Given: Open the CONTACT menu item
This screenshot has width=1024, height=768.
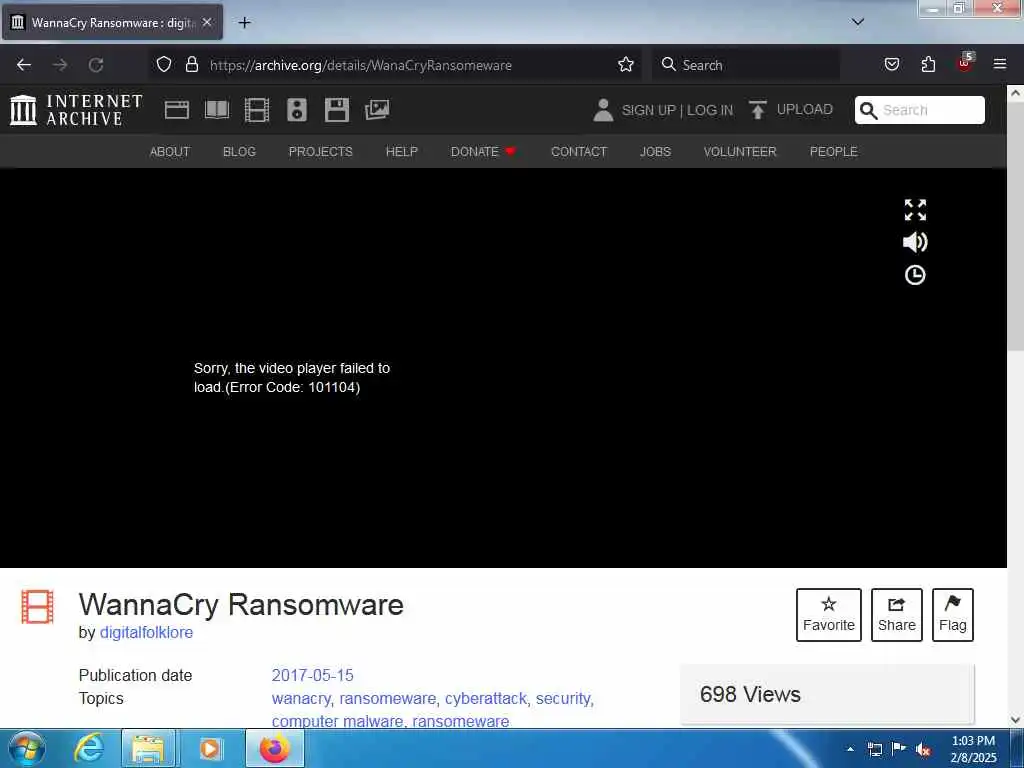Looking at the screenshot, I should point(579,152).
